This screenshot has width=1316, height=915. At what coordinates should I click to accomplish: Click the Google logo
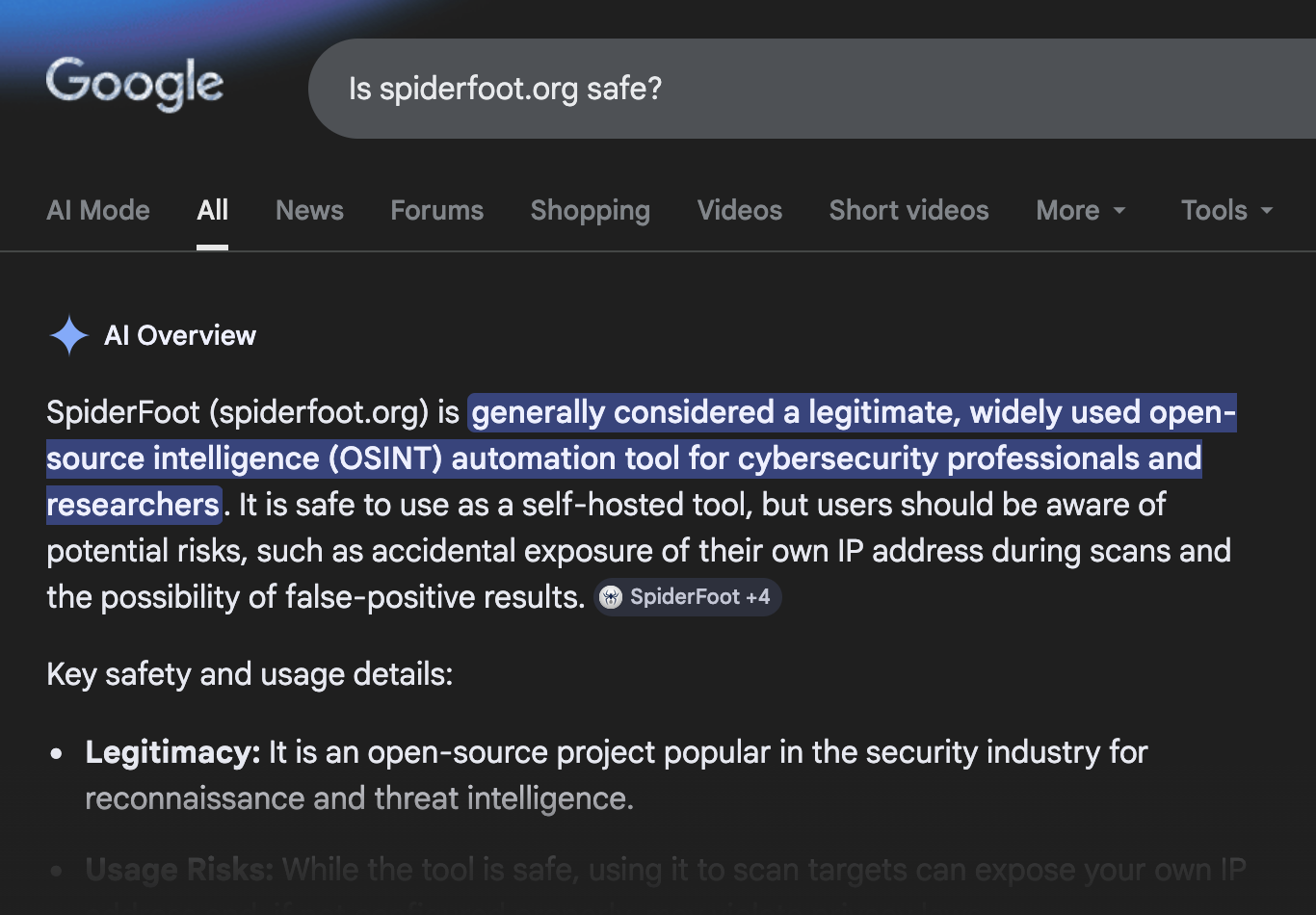[x=134, y=85]
